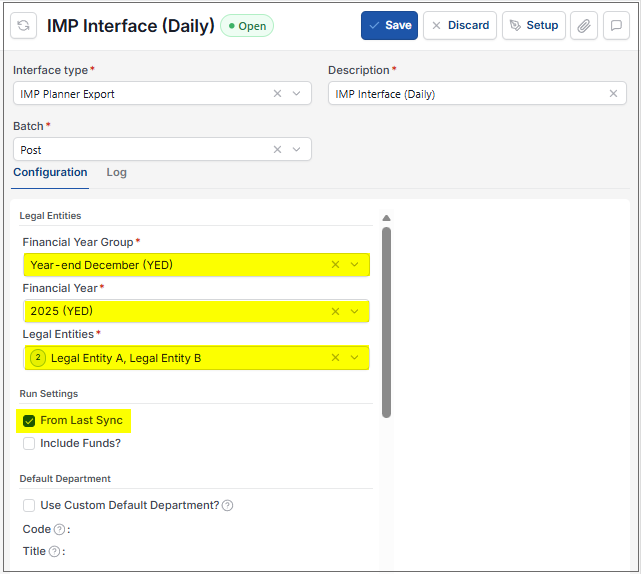This screenshot has width=642, height=574.
Task: Open attachments via the paperclip icon
Action: click(x=584, y=26)
